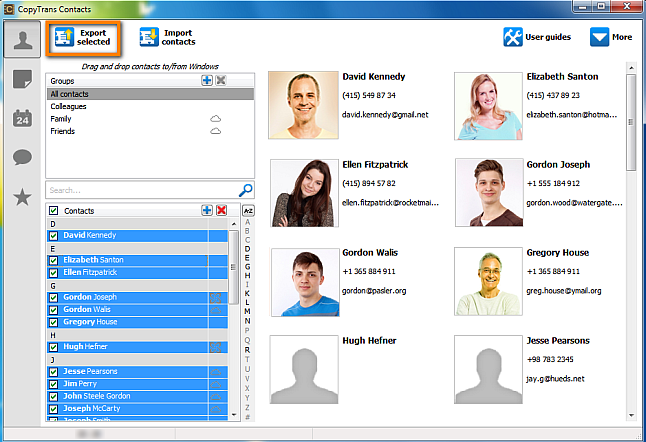The width and height of the screenshot is (646, 442).
Task: Add a new contact with plus icon
Action: click(207, 210)
